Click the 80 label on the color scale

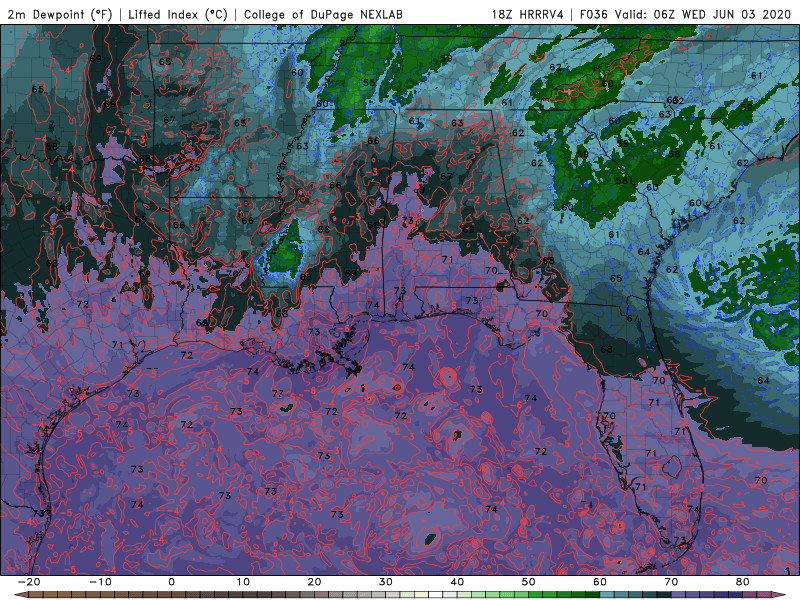(x=743, y=582)
